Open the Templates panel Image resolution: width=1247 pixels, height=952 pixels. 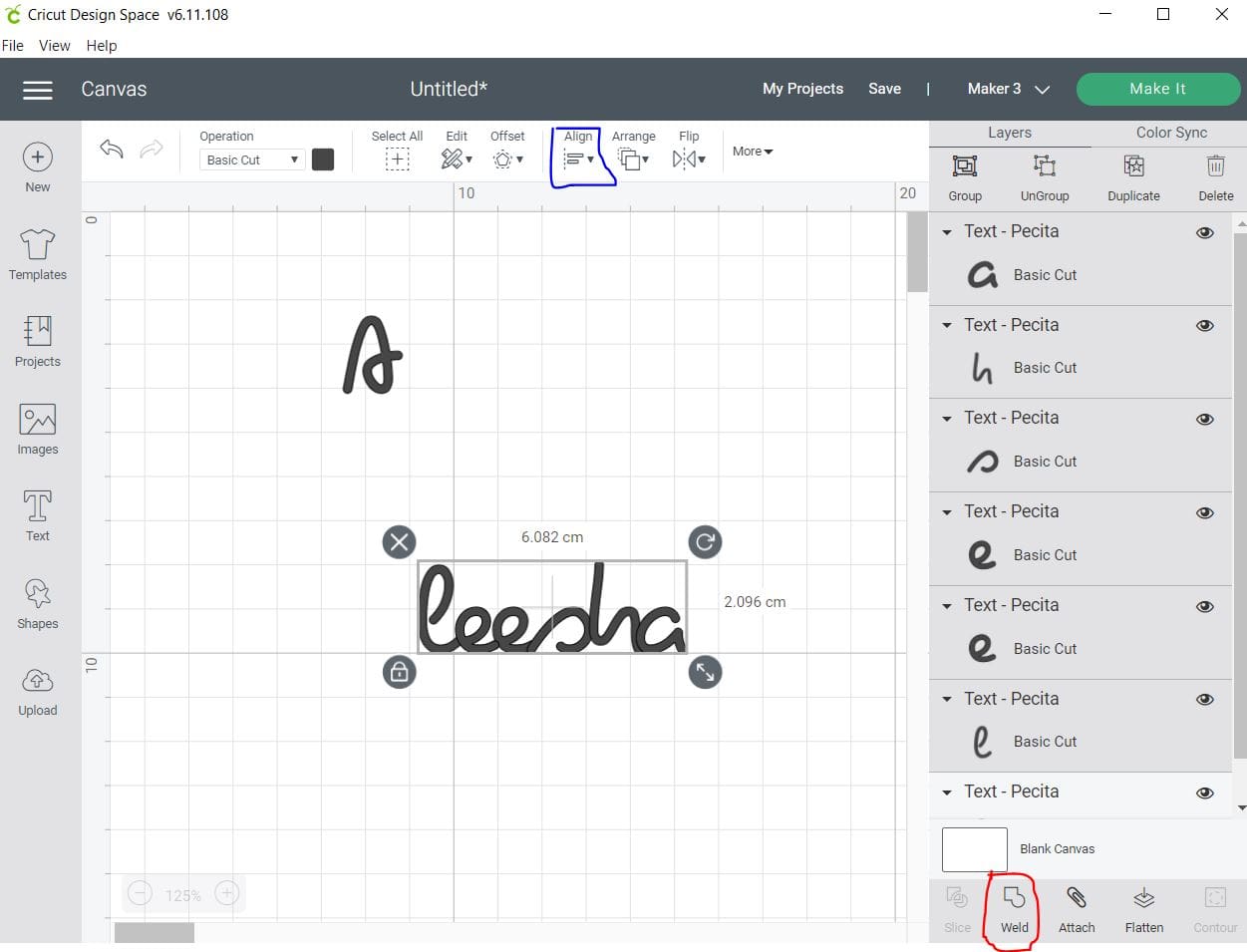coord(38,254)
